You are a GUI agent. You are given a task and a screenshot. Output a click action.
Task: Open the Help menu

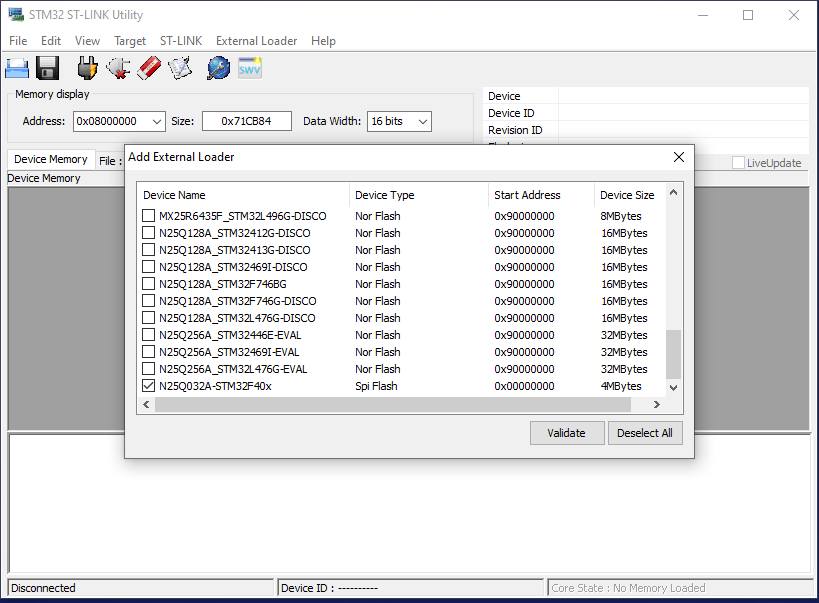tap(323, 41)
